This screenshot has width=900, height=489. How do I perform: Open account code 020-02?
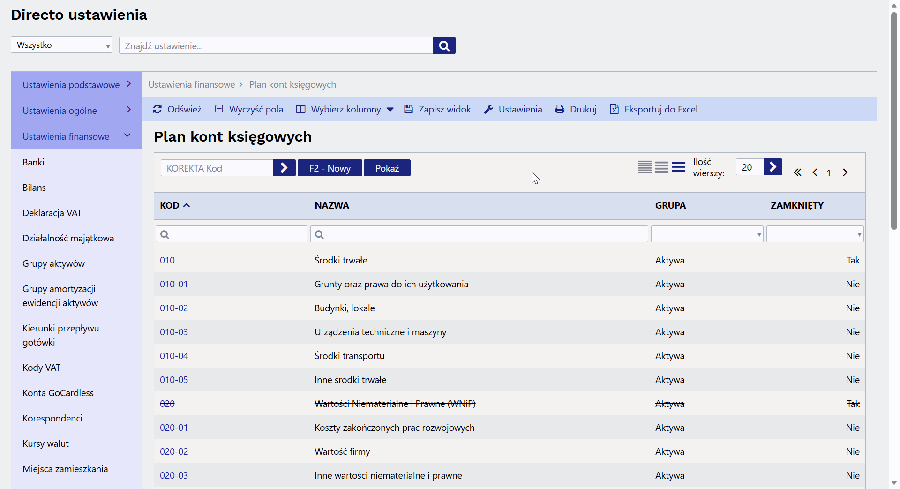point(173,452)
